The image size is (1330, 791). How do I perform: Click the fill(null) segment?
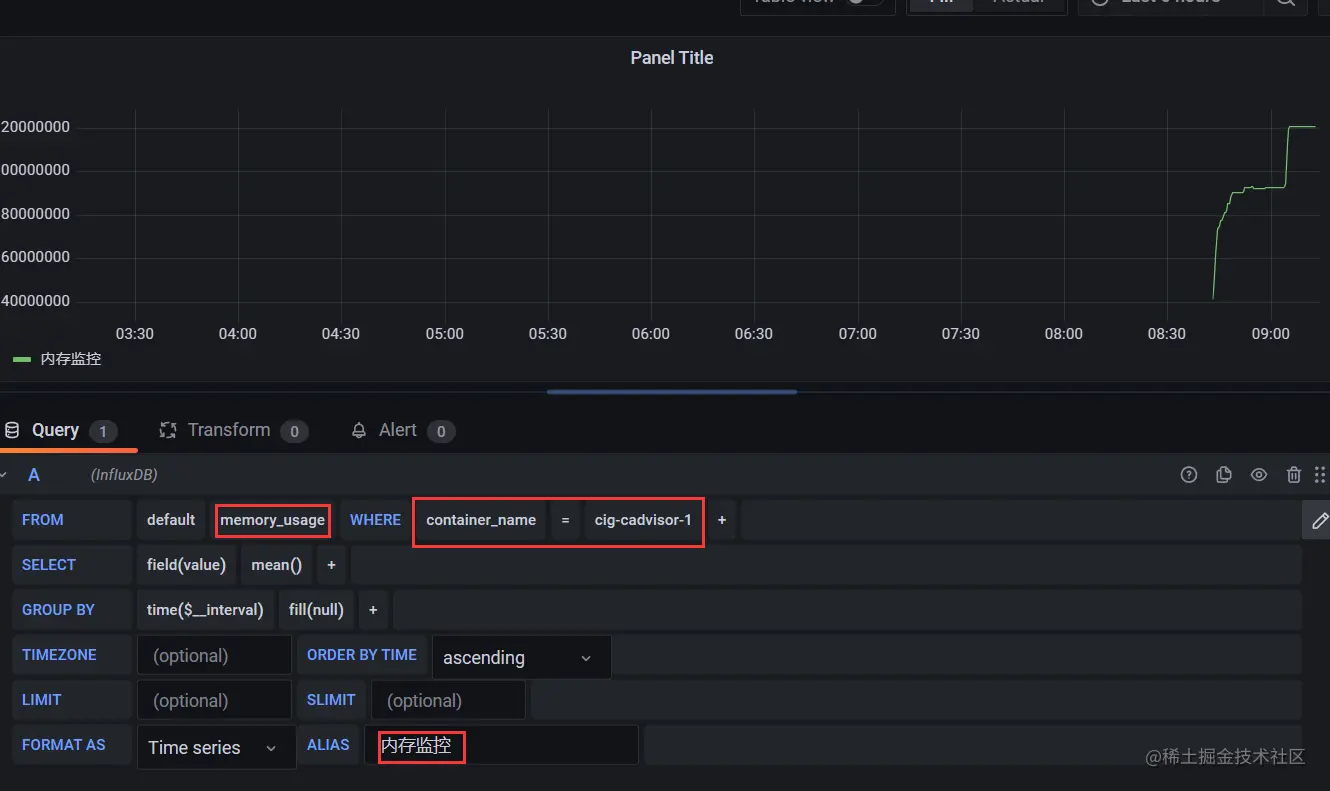pyautogui.click(x=316, y=610)
